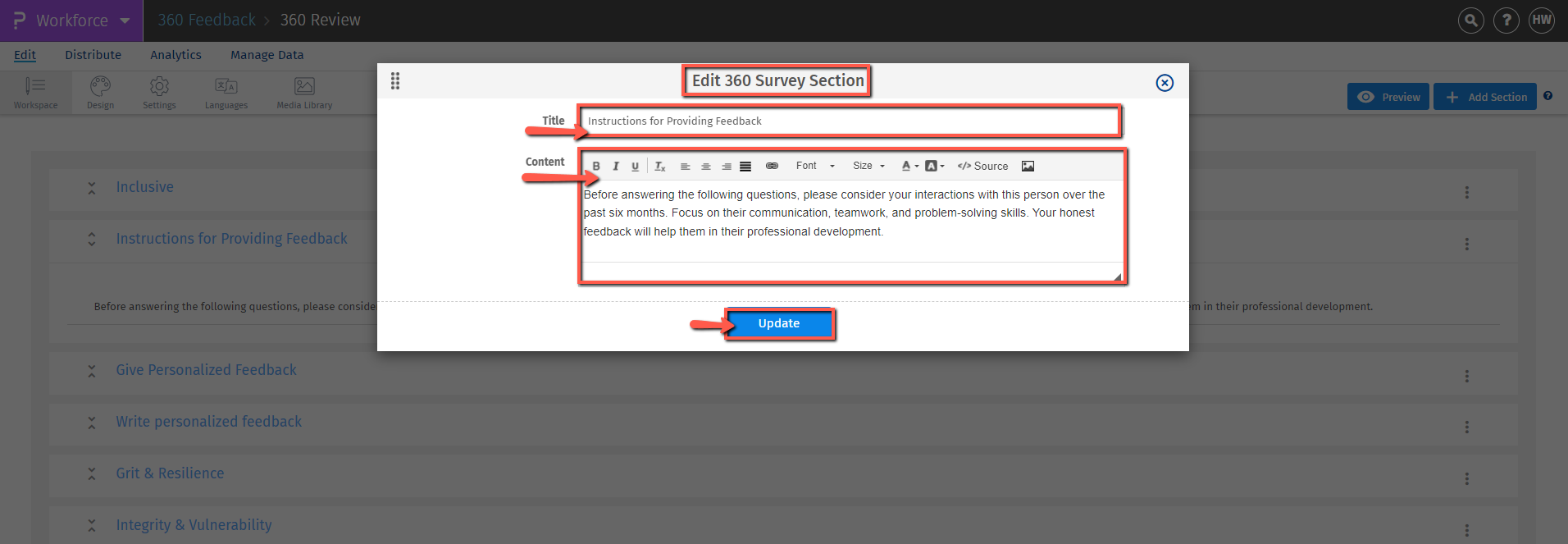Switch the editor to Source view
1568x544 pixels.
click(x=982, y=166)
